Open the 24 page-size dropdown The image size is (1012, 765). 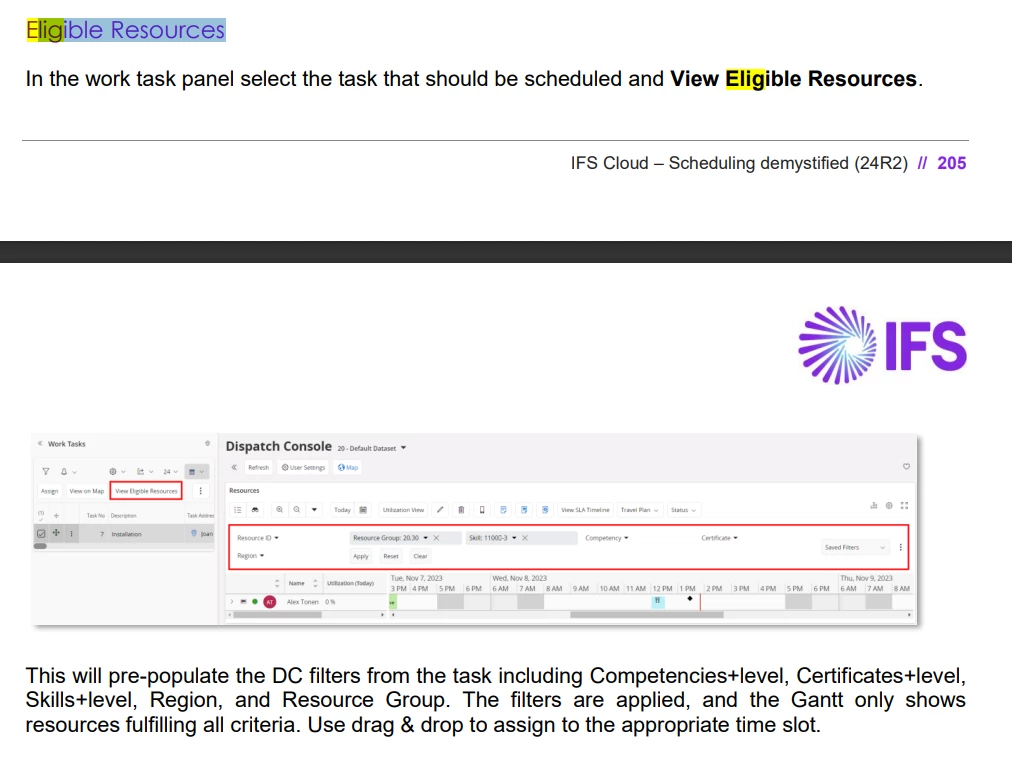[170, 471]
